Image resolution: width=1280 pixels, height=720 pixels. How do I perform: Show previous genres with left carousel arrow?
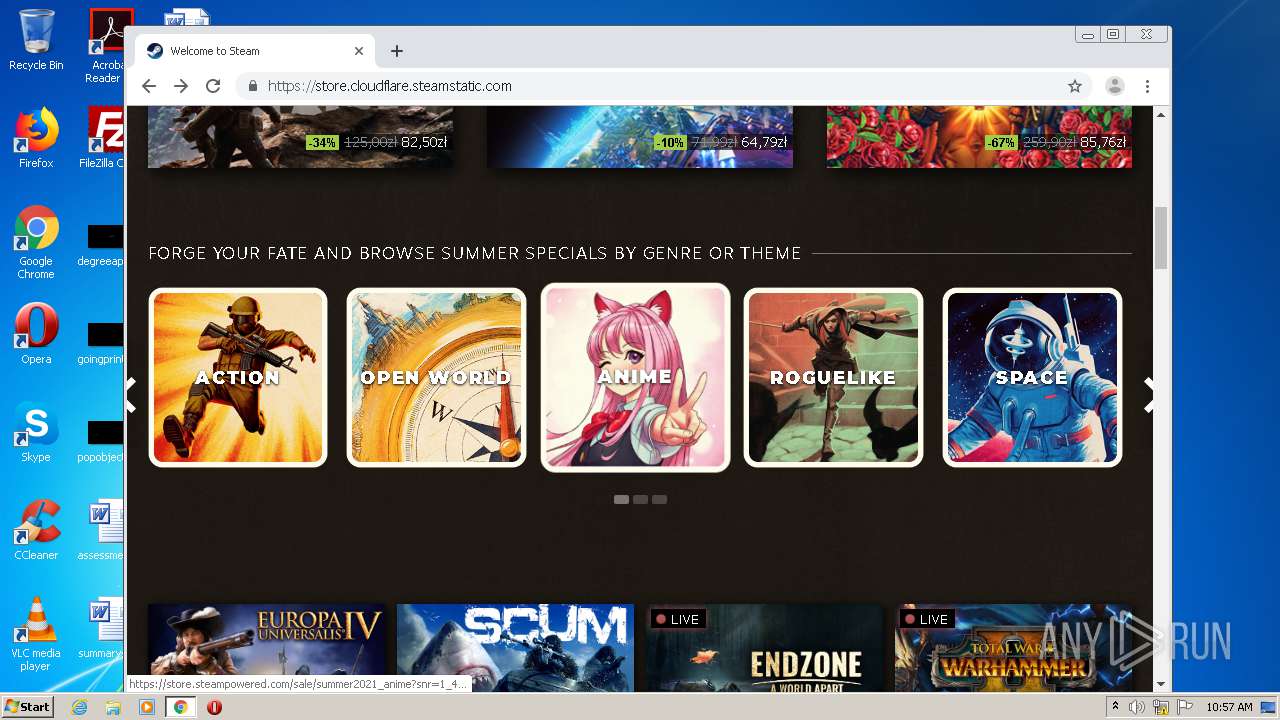[131, 394]
